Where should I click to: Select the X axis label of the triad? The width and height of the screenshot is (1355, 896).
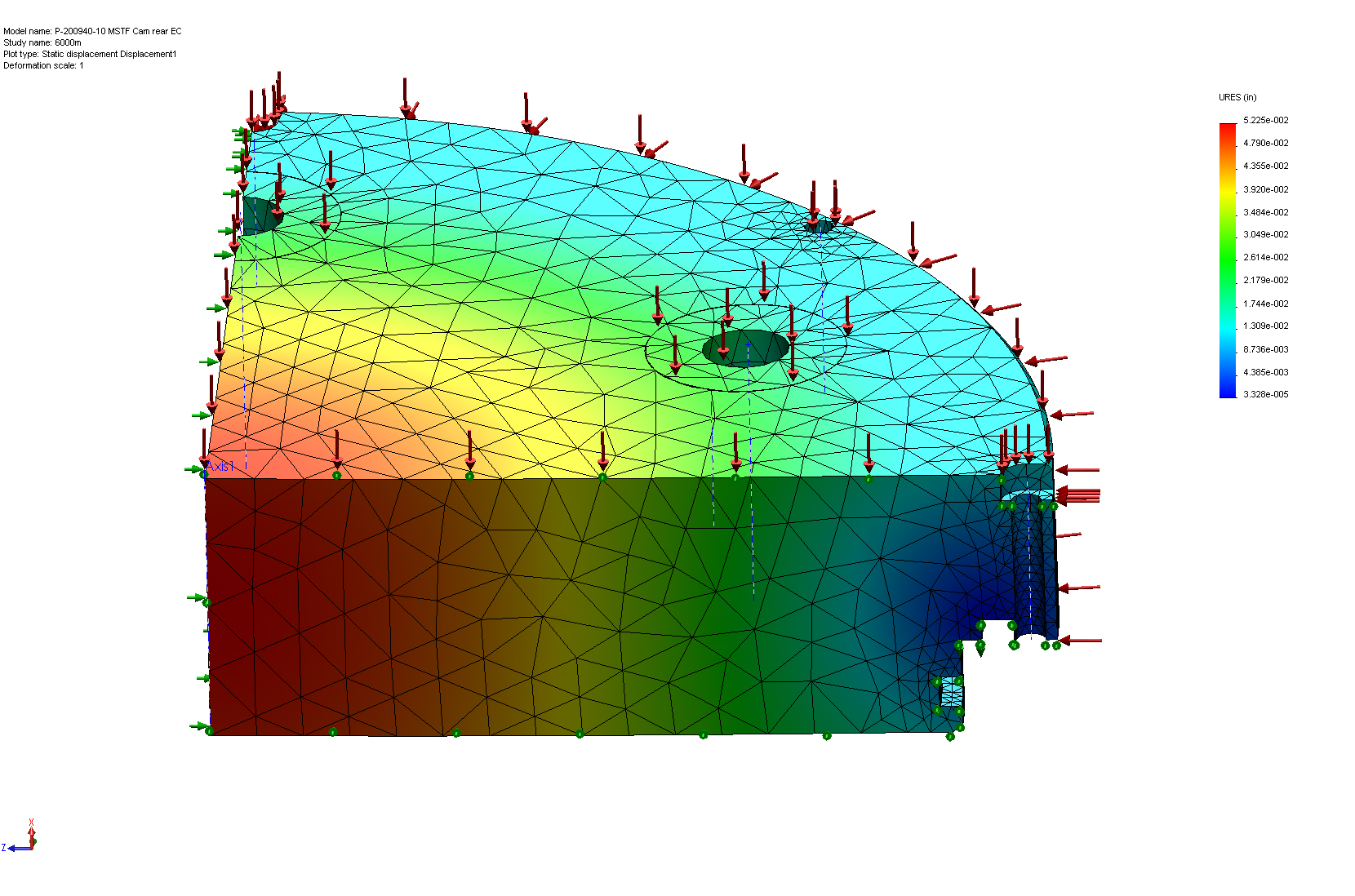coord(32,823)
